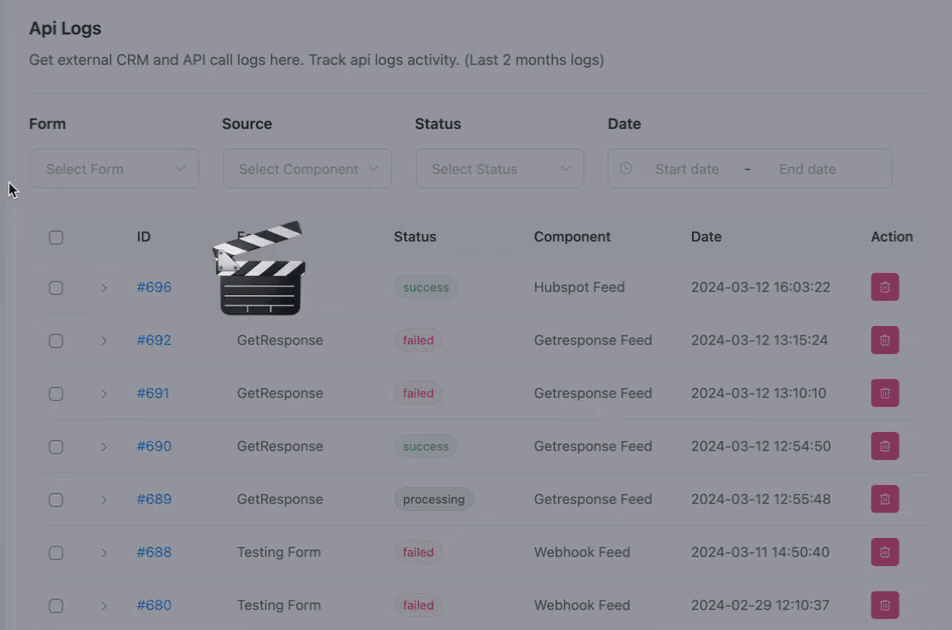This screenshot has height=630, width=952.
Task: Open the Select Form dropdown
Action: pos(114,169)
